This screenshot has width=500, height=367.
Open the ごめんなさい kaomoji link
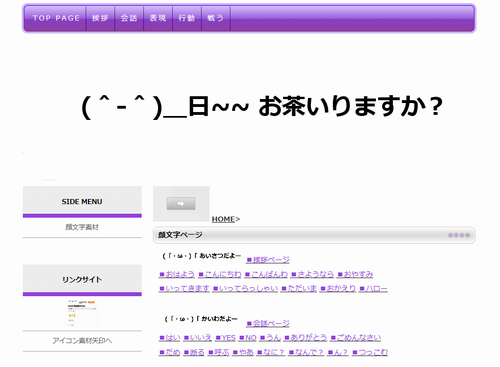pos(356,338)
